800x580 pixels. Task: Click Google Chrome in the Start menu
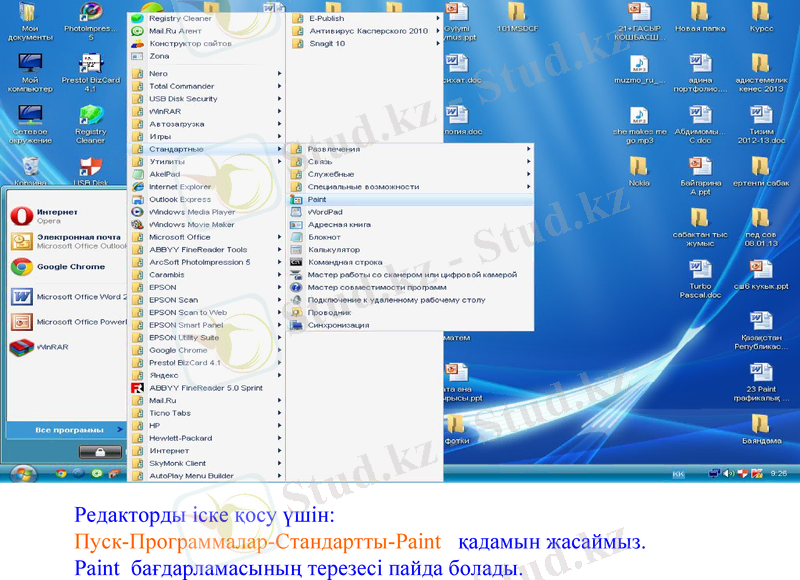[70, 267]
